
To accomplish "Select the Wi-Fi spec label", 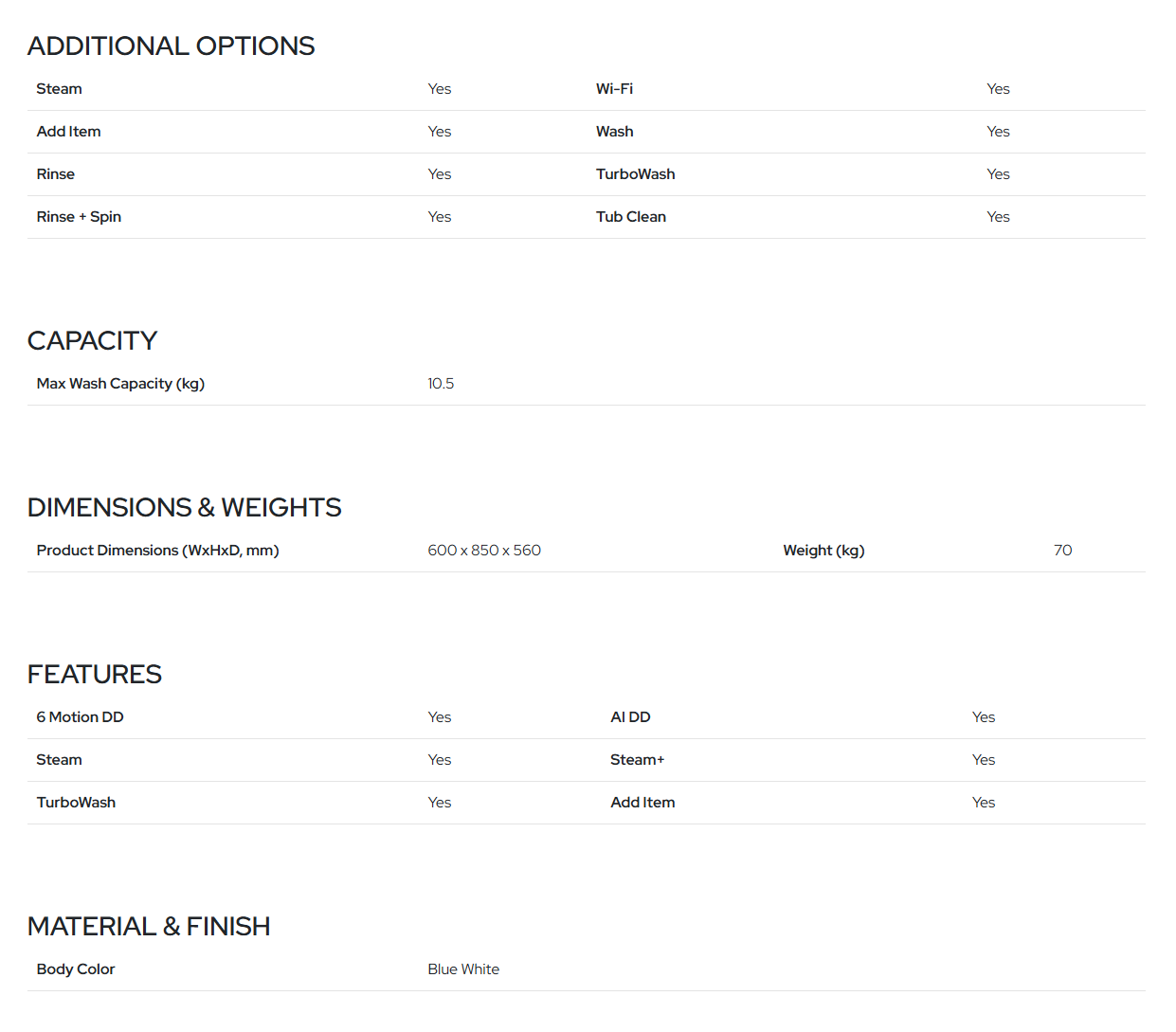I will [x=614, y=89].
